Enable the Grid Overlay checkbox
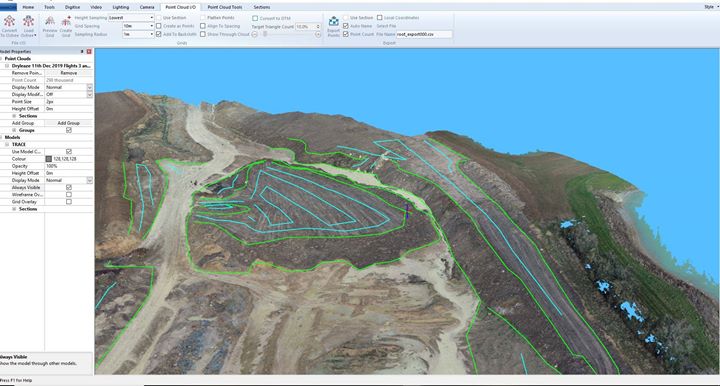The height and width of the screenshot is (386, 720). pos(69,202)
